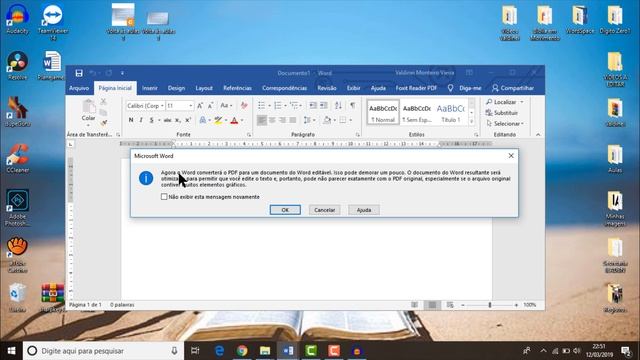Click the sort icon
The height and width of the screenshot is (360, 640).
click(x=338, y=106)
